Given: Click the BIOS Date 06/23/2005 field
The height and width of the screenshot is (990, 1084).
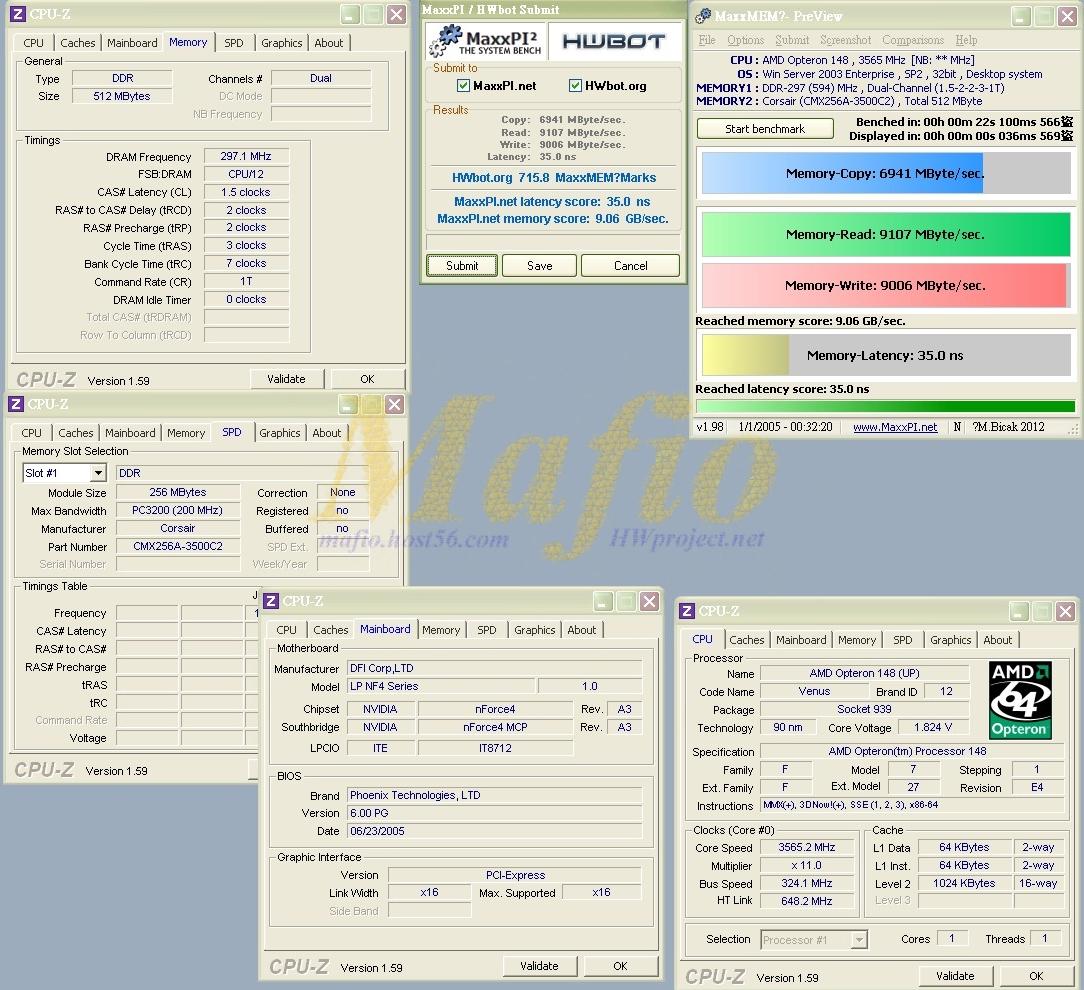Looking at the screenshot, I should (494, 831).
